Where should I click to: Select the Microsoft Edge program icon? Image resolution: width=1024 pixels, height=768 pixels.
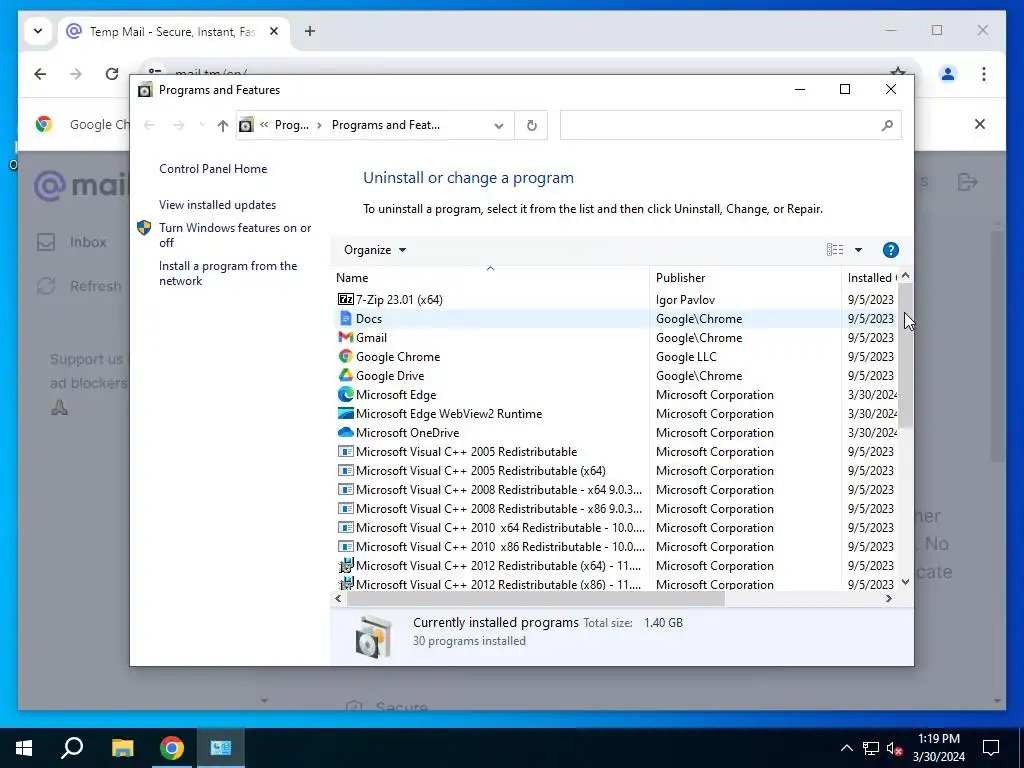[x=345, y=394]
